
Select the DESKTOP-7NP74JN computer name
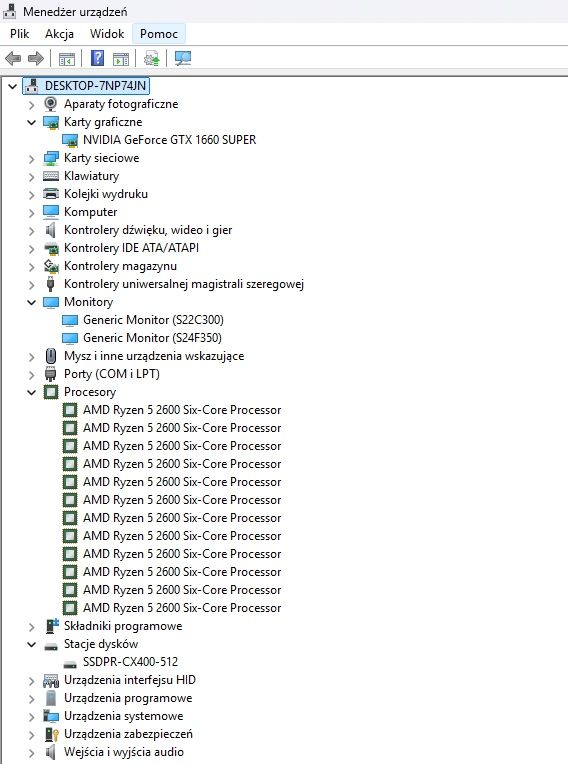click(x=95, y=86)
